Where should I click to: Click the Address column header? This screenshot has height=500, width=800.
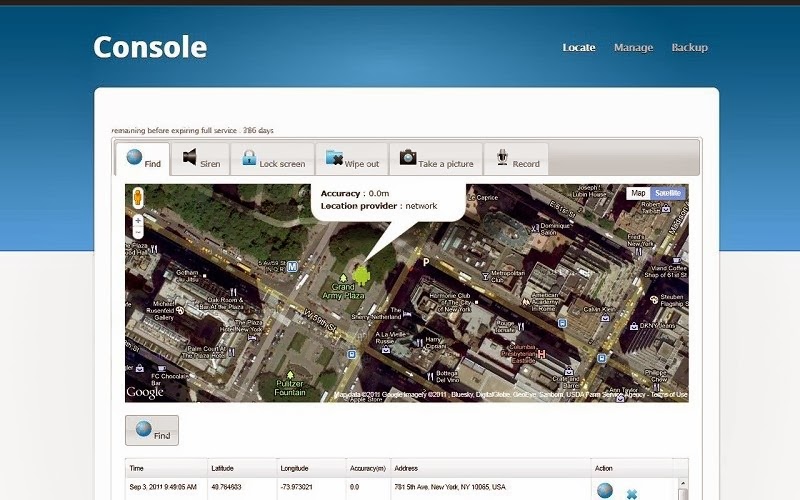coord(491,468)
